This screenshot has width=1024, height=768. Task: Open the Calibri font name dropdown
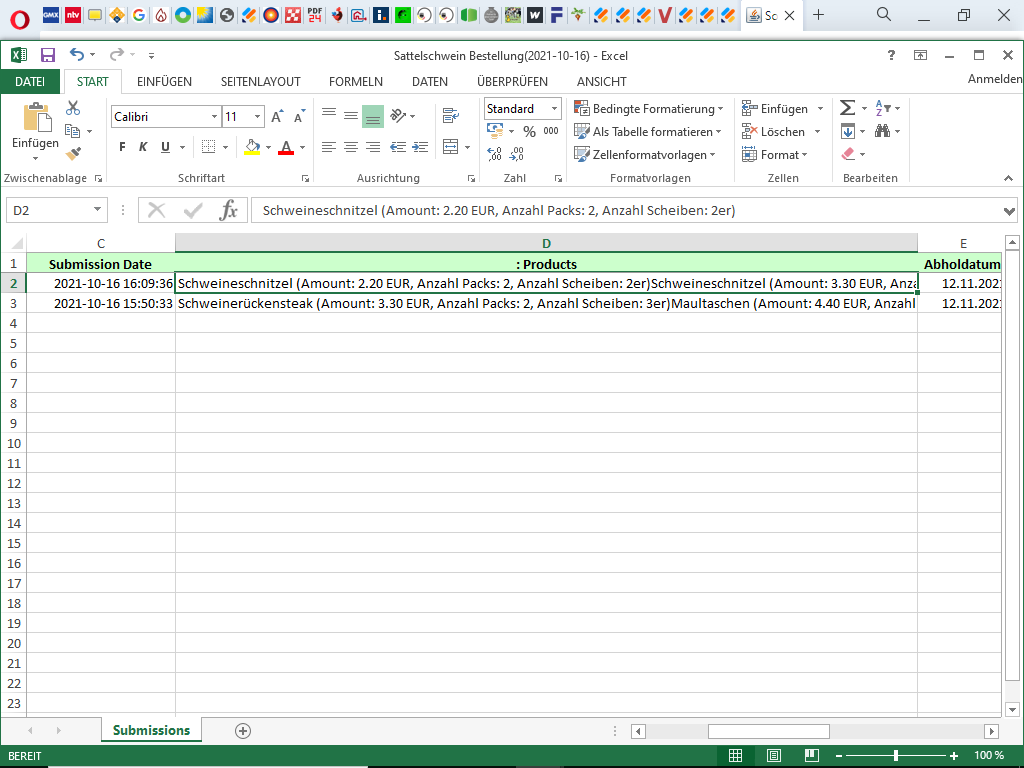165,117
